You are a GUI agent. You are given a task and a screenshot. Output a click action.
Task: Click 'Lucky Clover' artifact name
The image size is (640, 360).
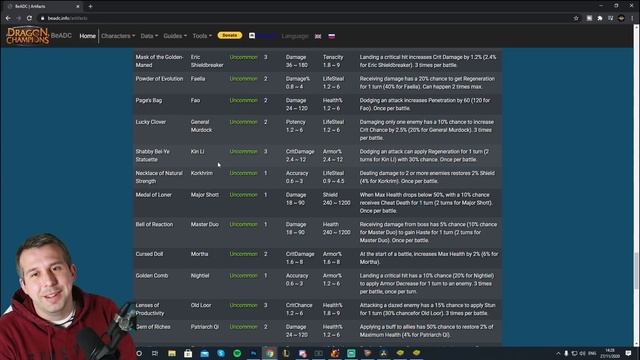click(151, 122)
